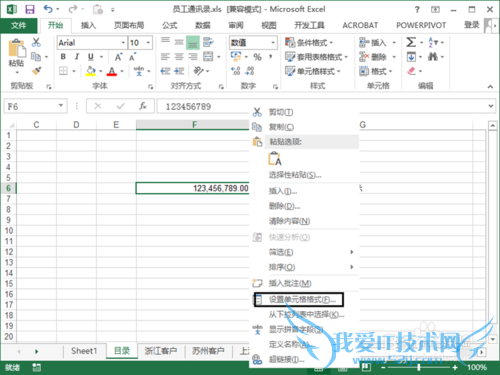Viewport: 500px width, 375px height.
Task: Click the Save icon in quick access toolbar
Action: [x=30, y=9]
